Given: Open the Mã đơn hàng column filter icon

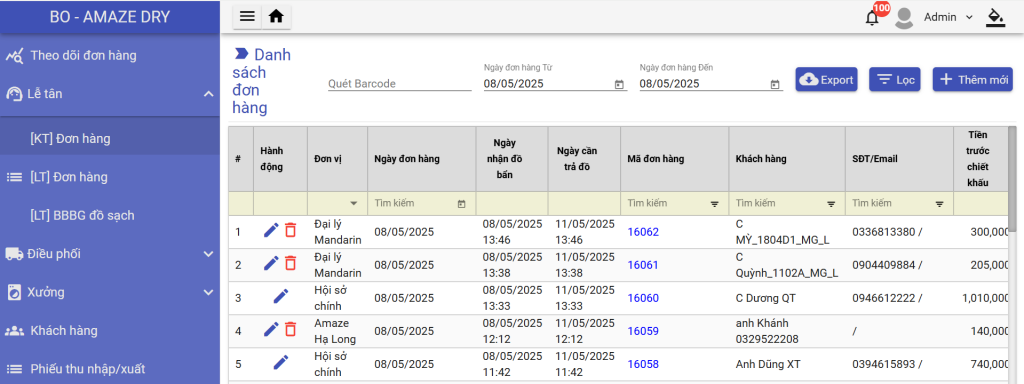Looking at the screenshot, I should coord(715,204).
